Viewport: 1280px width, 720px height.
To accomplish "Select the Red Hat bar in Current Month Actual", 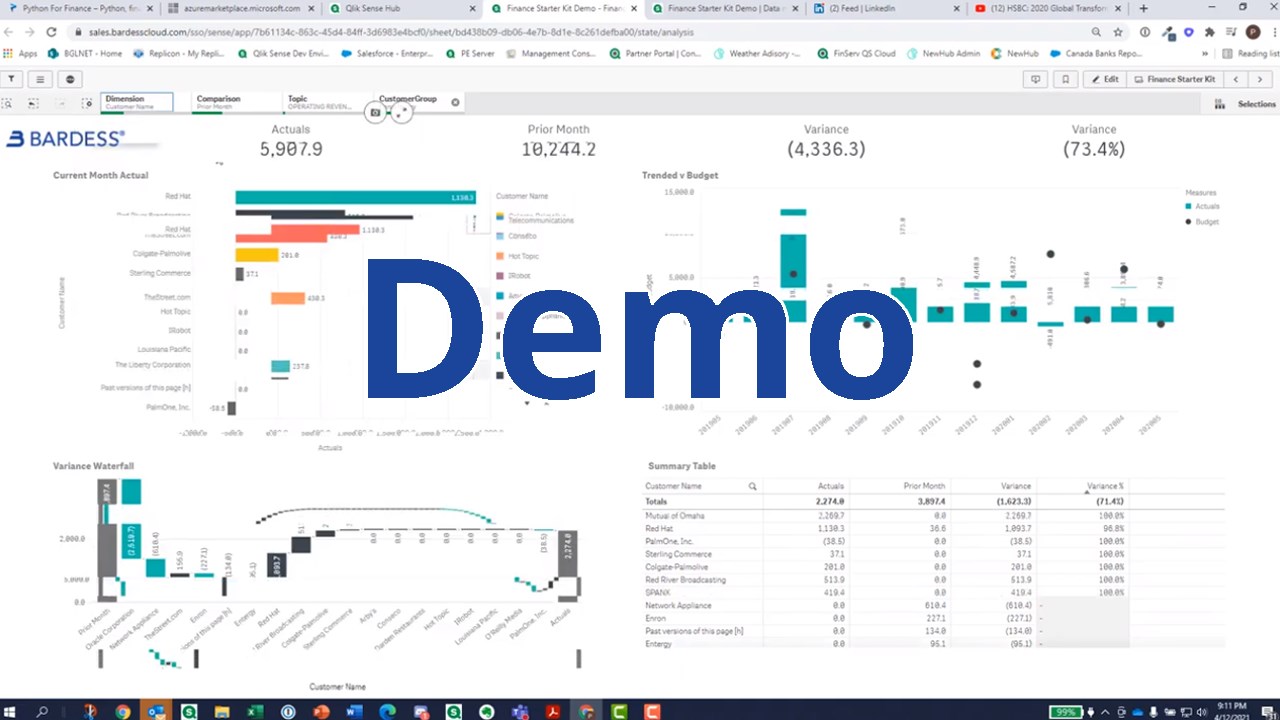I will pyautogui.click(x=355, y=197).
